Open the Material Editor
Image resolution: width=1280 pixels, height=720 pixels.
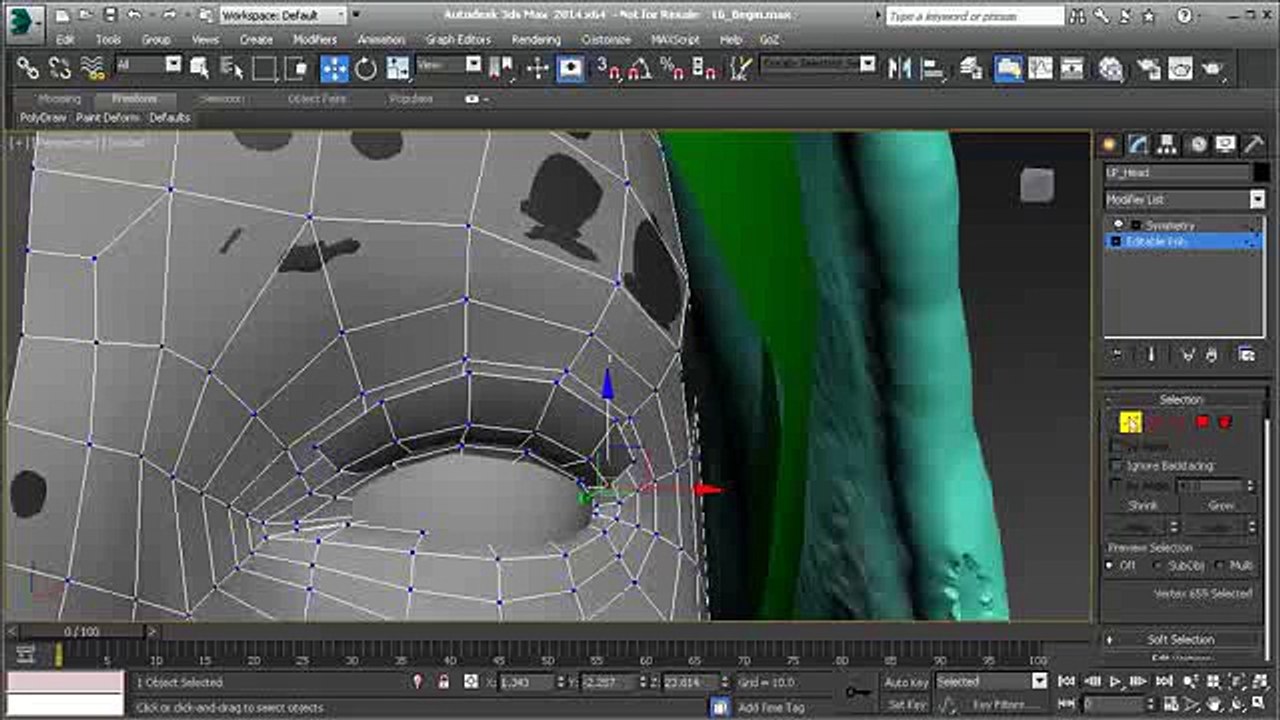(1111, 68)
